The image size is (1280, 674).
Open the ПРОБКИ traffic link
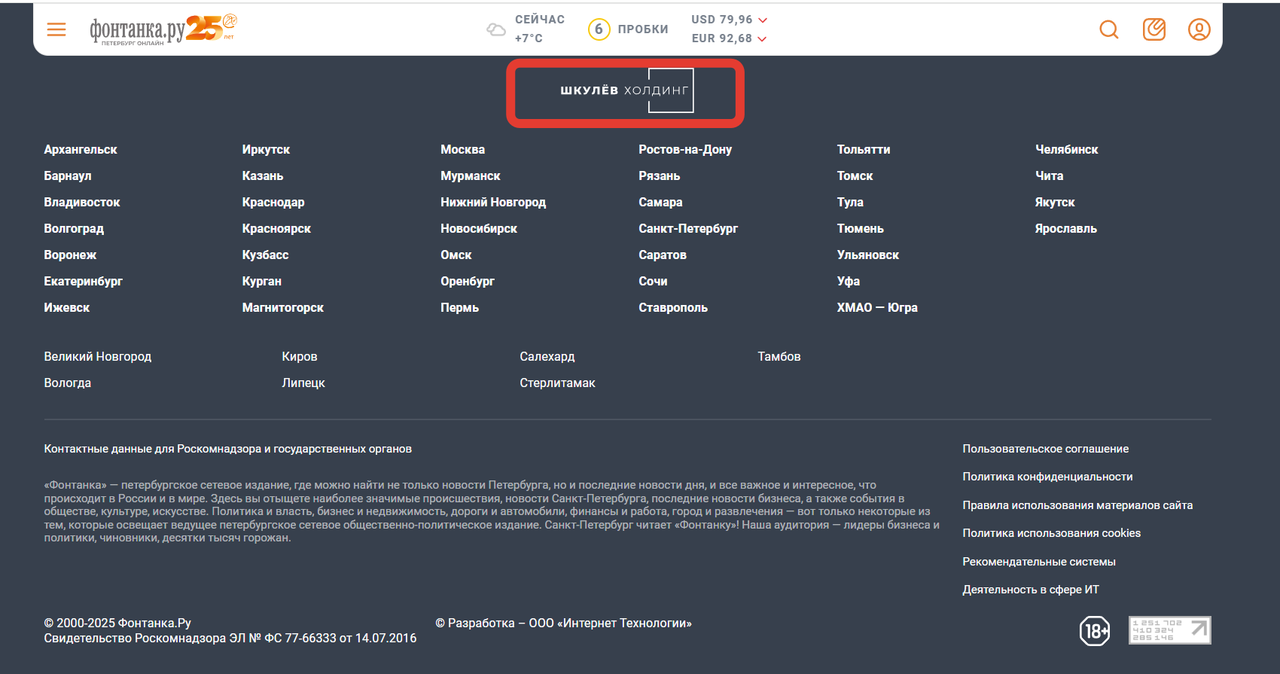pyautogui.click(x=643, y=29)
